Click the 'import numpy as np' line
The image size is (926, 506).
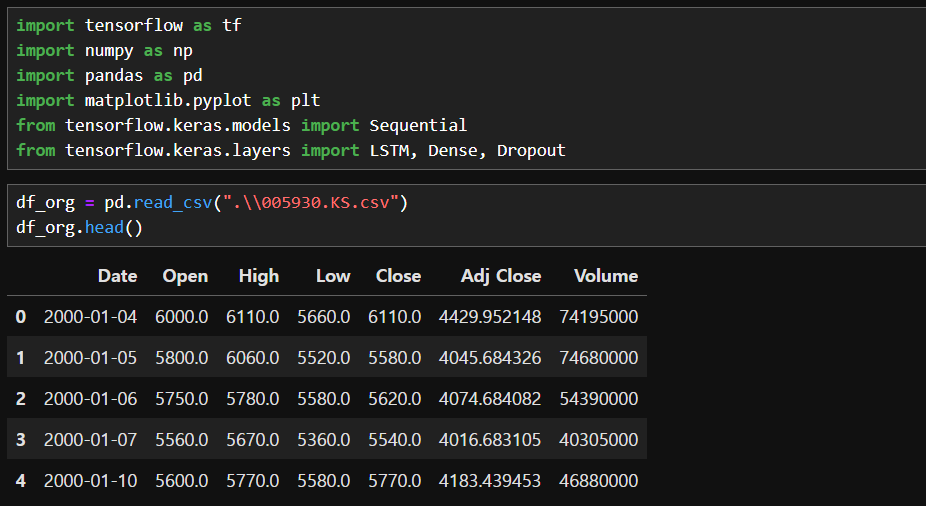[105, 51]
